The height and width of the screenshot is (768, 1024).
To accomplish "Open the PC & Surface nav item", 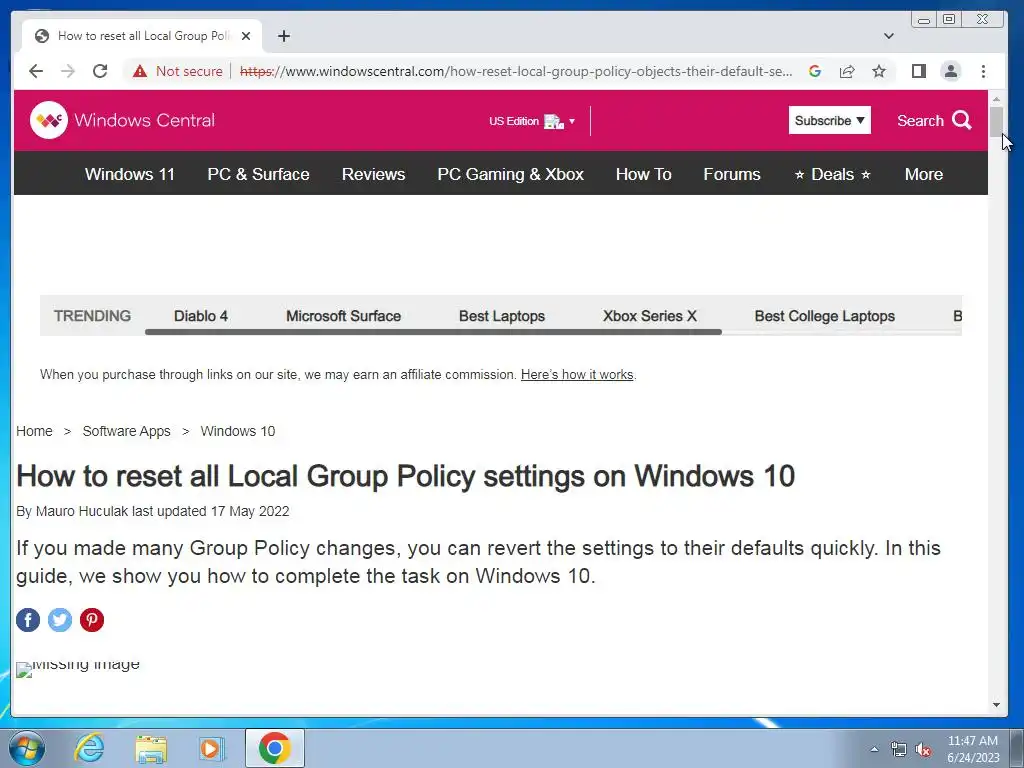I will coord(259,174).
